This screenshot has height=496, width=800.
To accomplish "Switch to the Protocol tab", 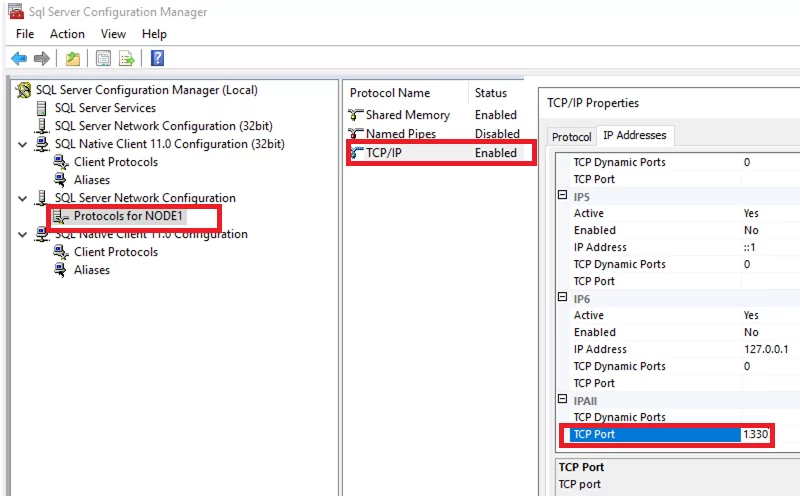I will (571, 137).
